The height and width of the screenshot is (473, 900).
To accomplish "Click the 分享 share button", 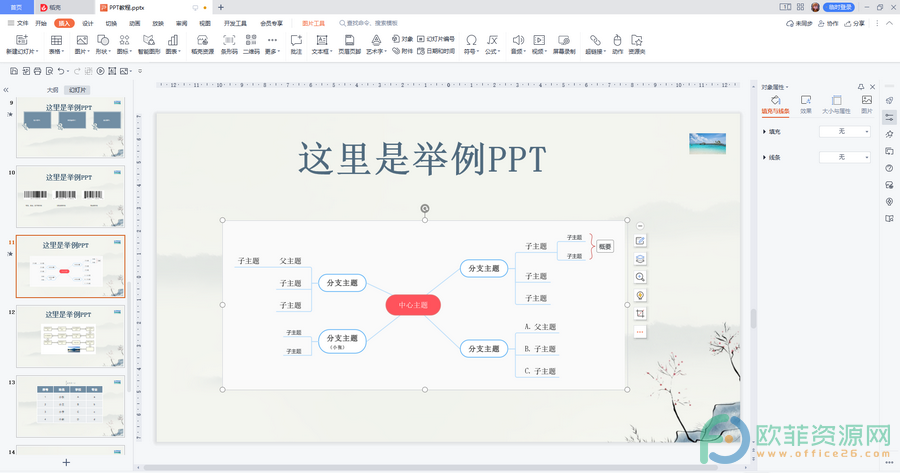I will [855, 24].
